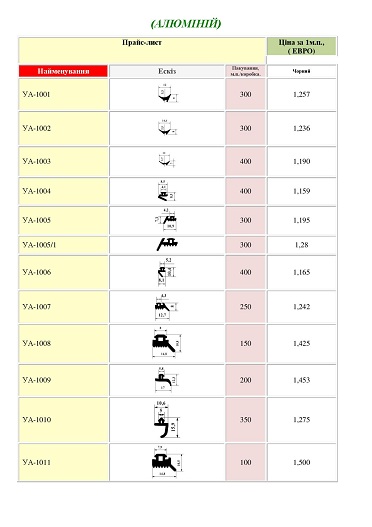The image size is (372, 527).
Task: Click the УА-1006 name cell
Action: pyautogui.click(x=64, y=272)
